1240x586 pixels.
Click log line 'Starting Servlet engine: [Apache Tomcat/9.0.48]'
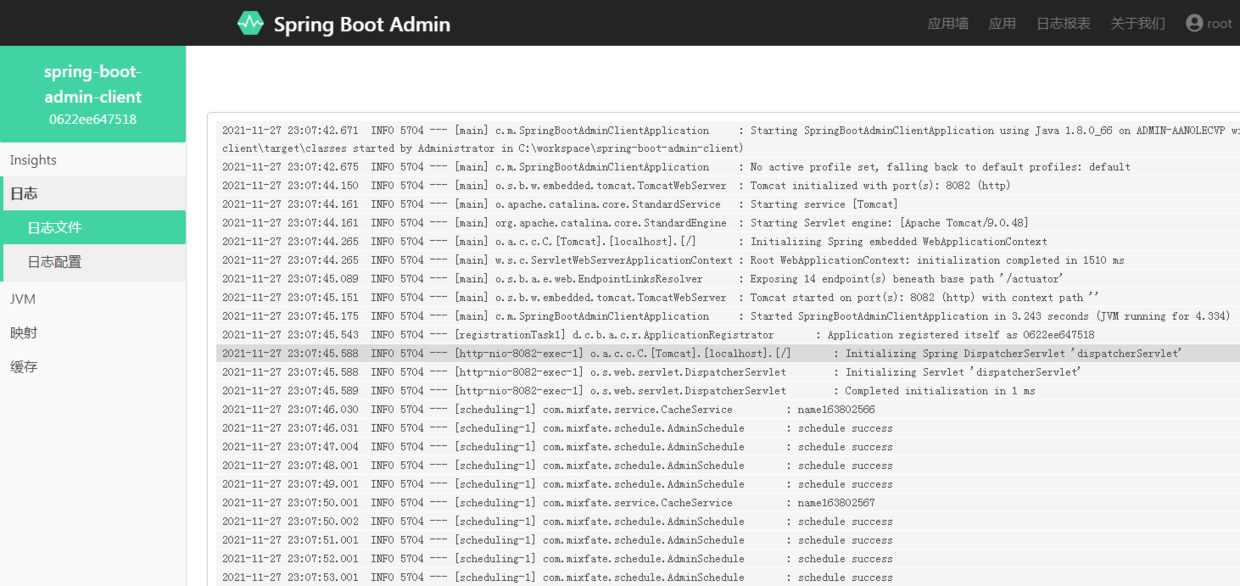[728, 223]
